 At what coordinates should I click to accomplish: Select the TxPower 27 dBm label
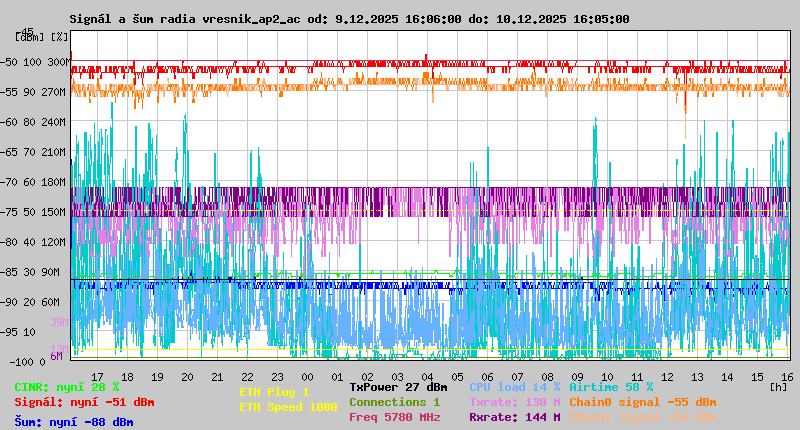tap(398, 387)
